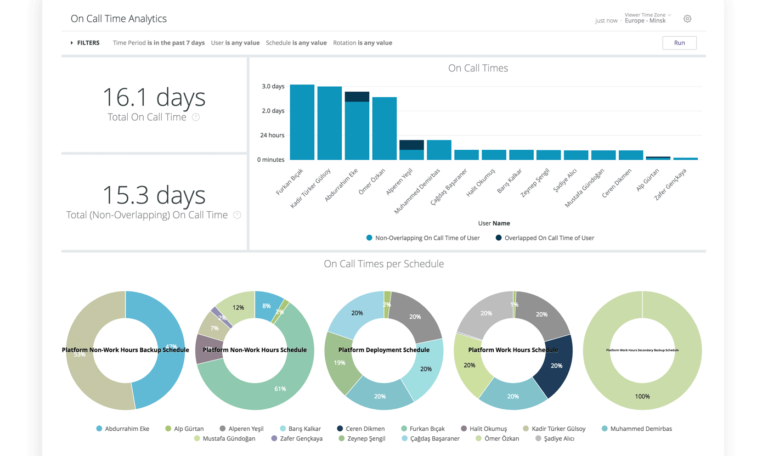Click the dark overlapped segment of Abdurrahim Eke's bar

coord(357,96)
